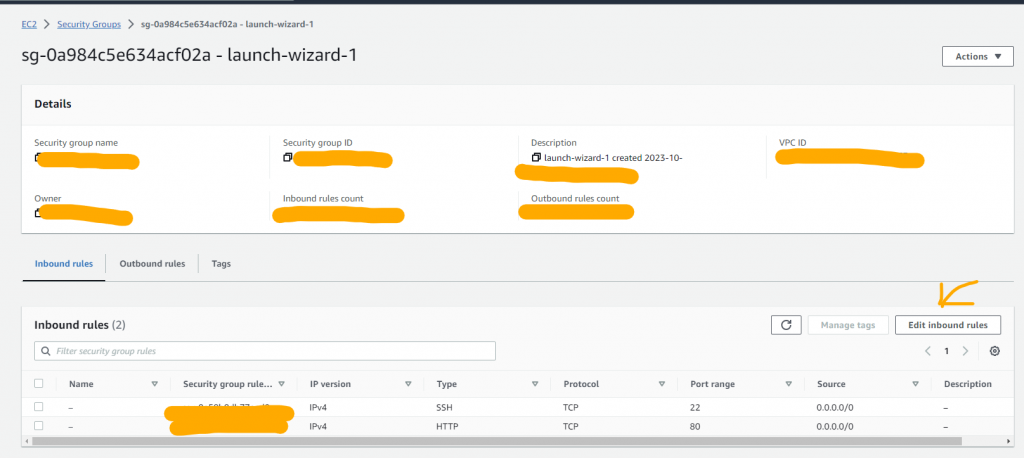Sort by the Protocol column

(662, 384)
